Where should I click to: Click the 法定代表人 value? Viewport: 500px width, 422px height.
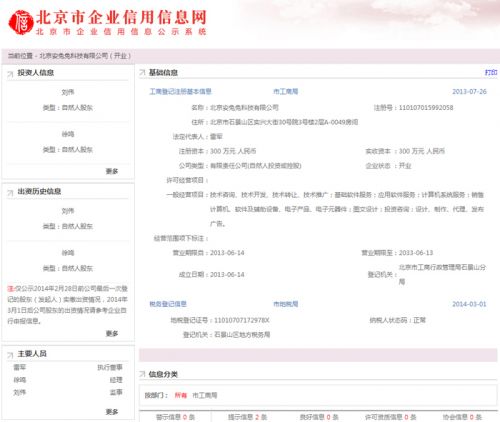pyautogui.click(x=216, y=136)
